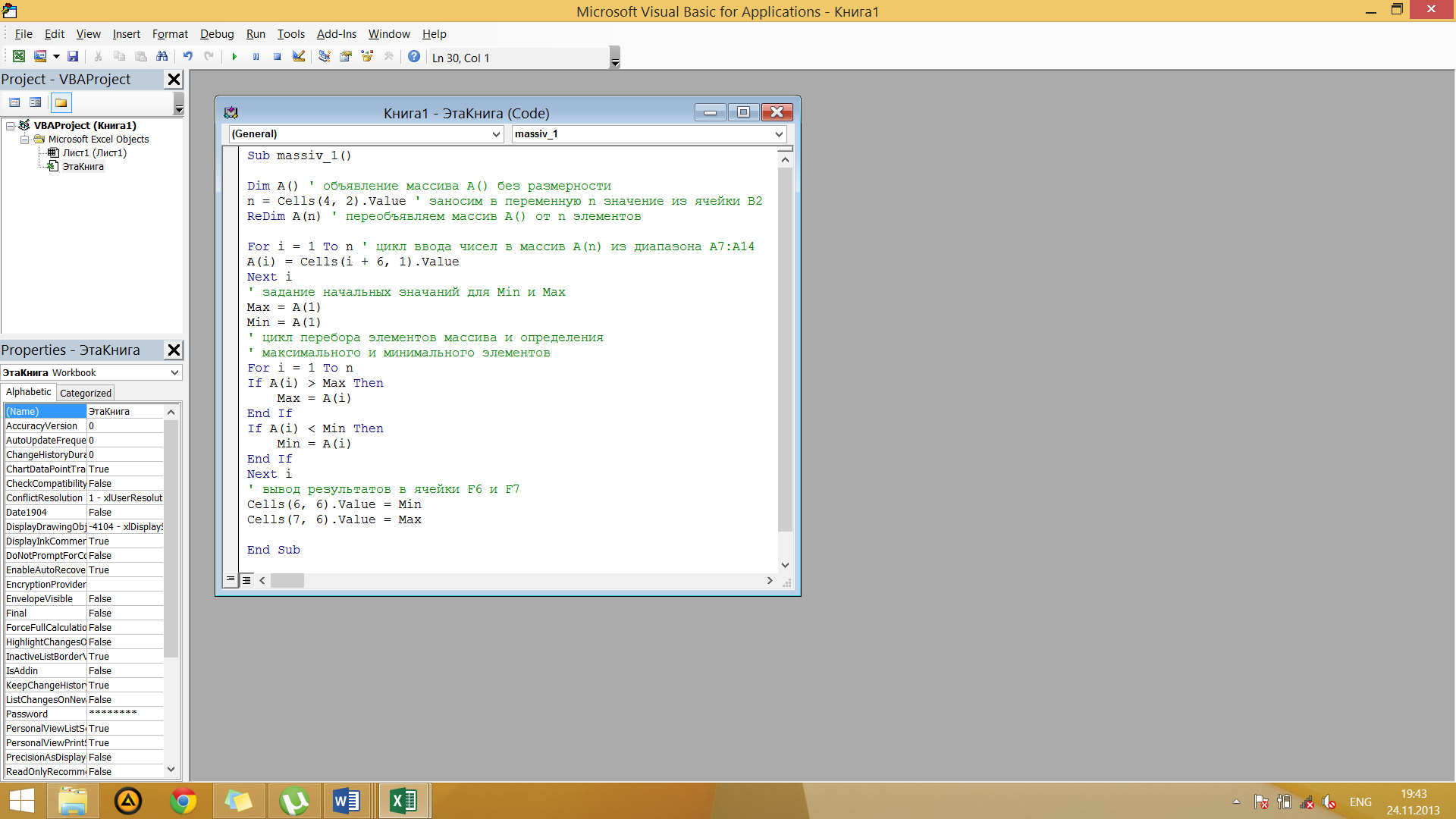The image size is (1456, 819).
Task: Open the Format menu
Action: [170, 34]
